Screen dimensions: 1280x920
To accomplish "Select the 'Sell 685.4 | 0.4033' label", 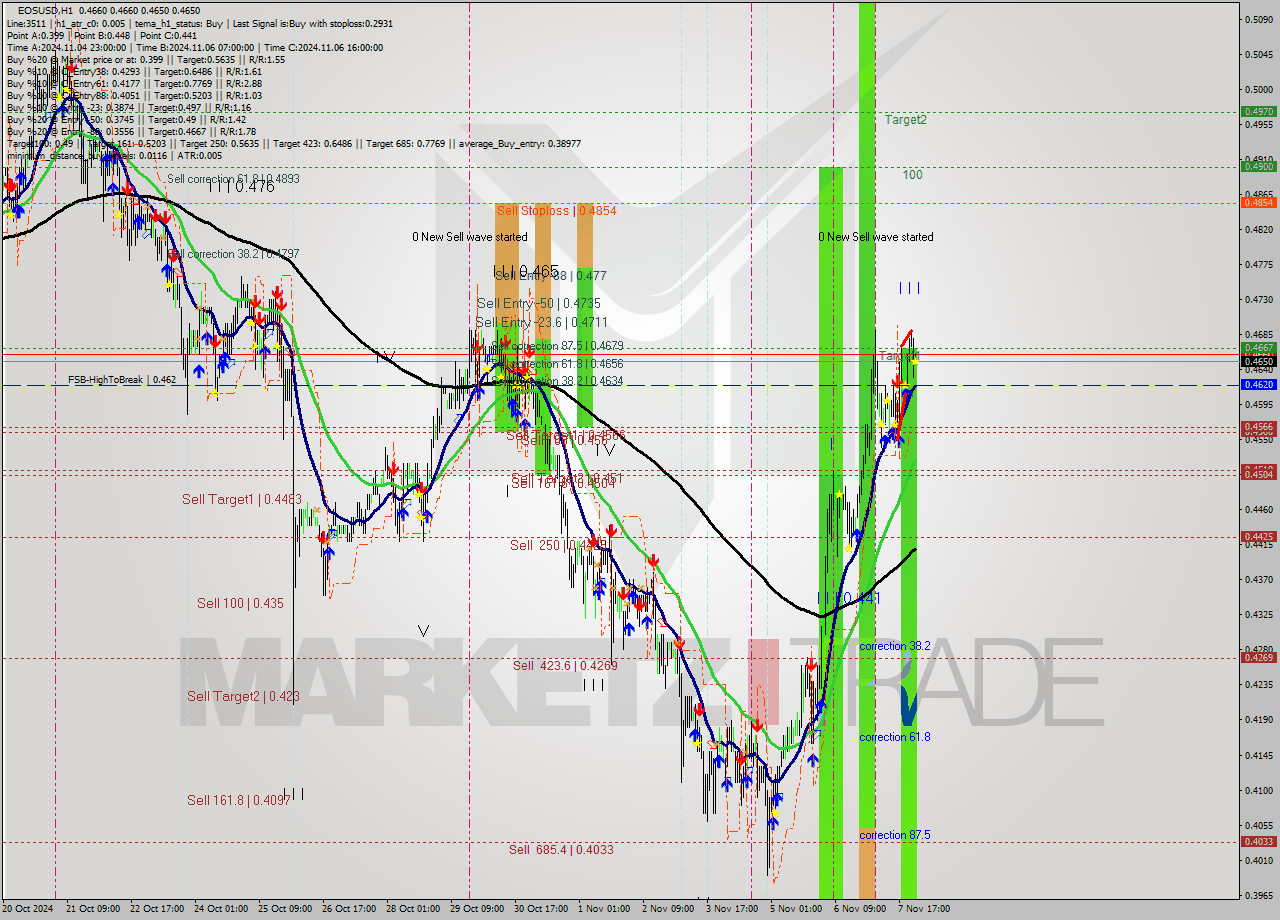I will pyautogui.click(x=561, y=849).
